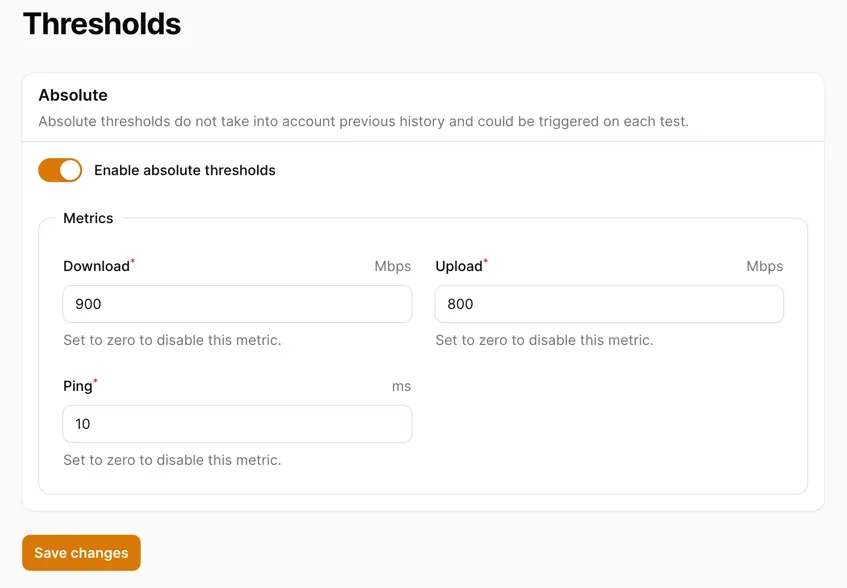Screen dimensions: 847x588
Task: Focus the Download threshold input field
Action: pos(237,304)
